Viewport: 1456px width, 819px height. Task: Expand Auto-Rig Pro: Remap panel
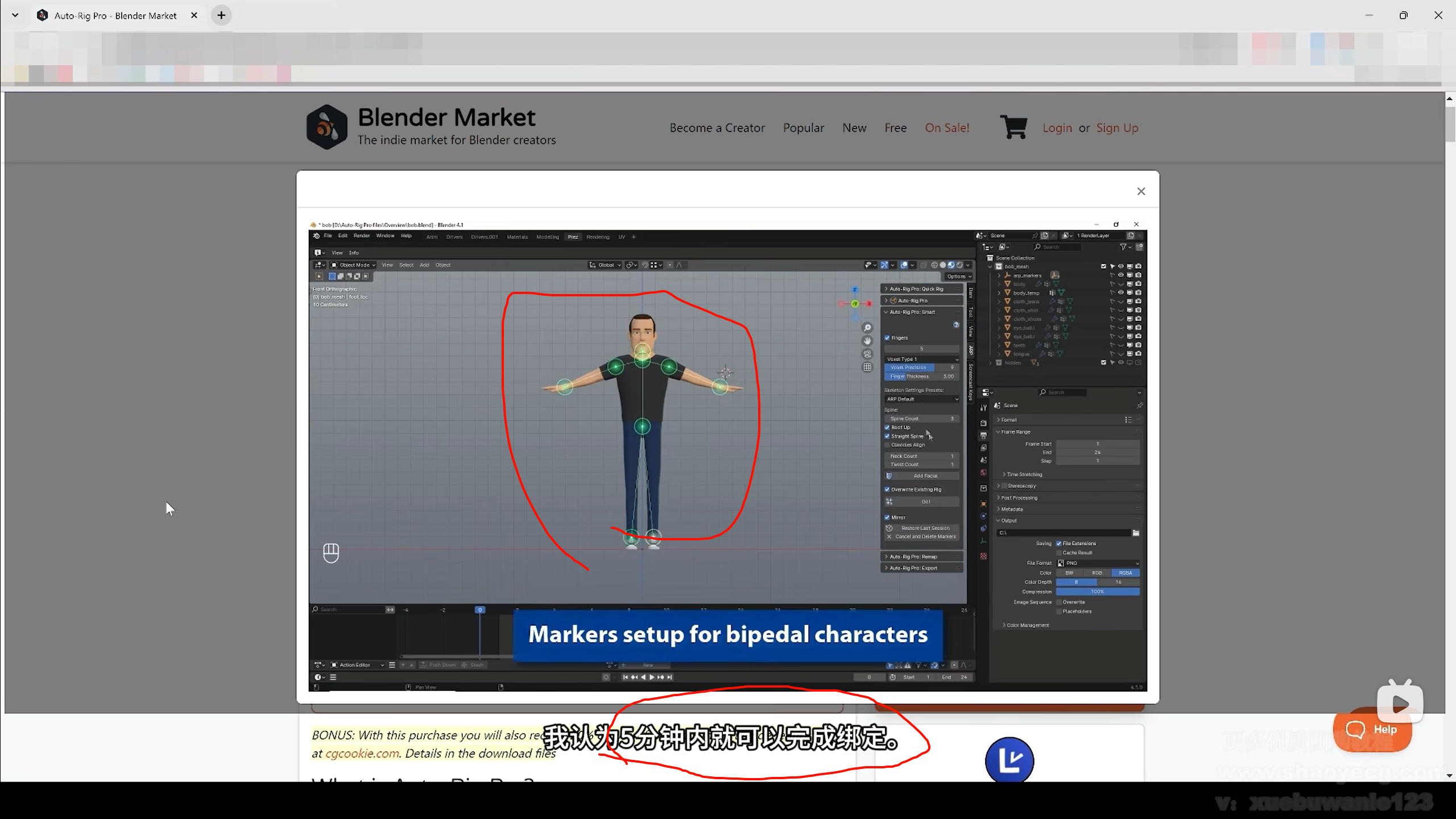point(921,556)
